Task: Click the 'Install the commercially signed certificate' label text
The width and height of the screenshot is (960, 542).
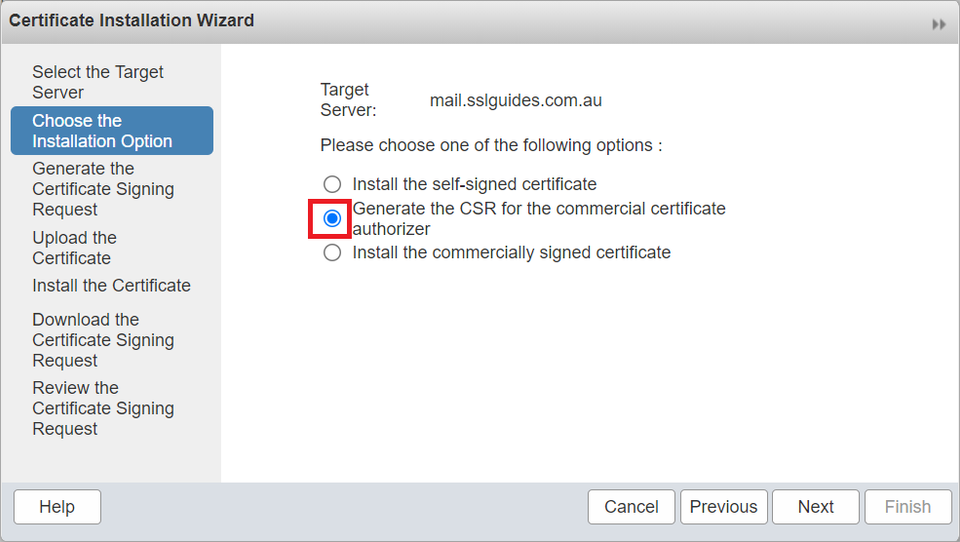Action: (511, 253)
